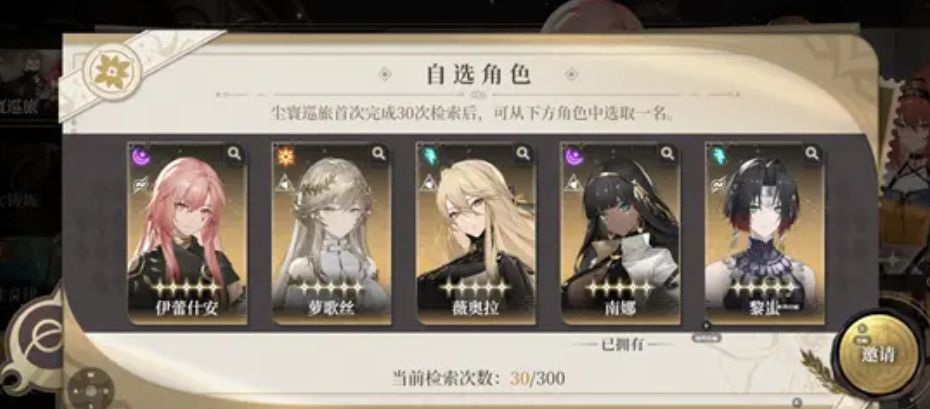Open magnifier details on 薇奥拉 card
The height and width of the screenshot is (409, 930).
coord(523,154)
